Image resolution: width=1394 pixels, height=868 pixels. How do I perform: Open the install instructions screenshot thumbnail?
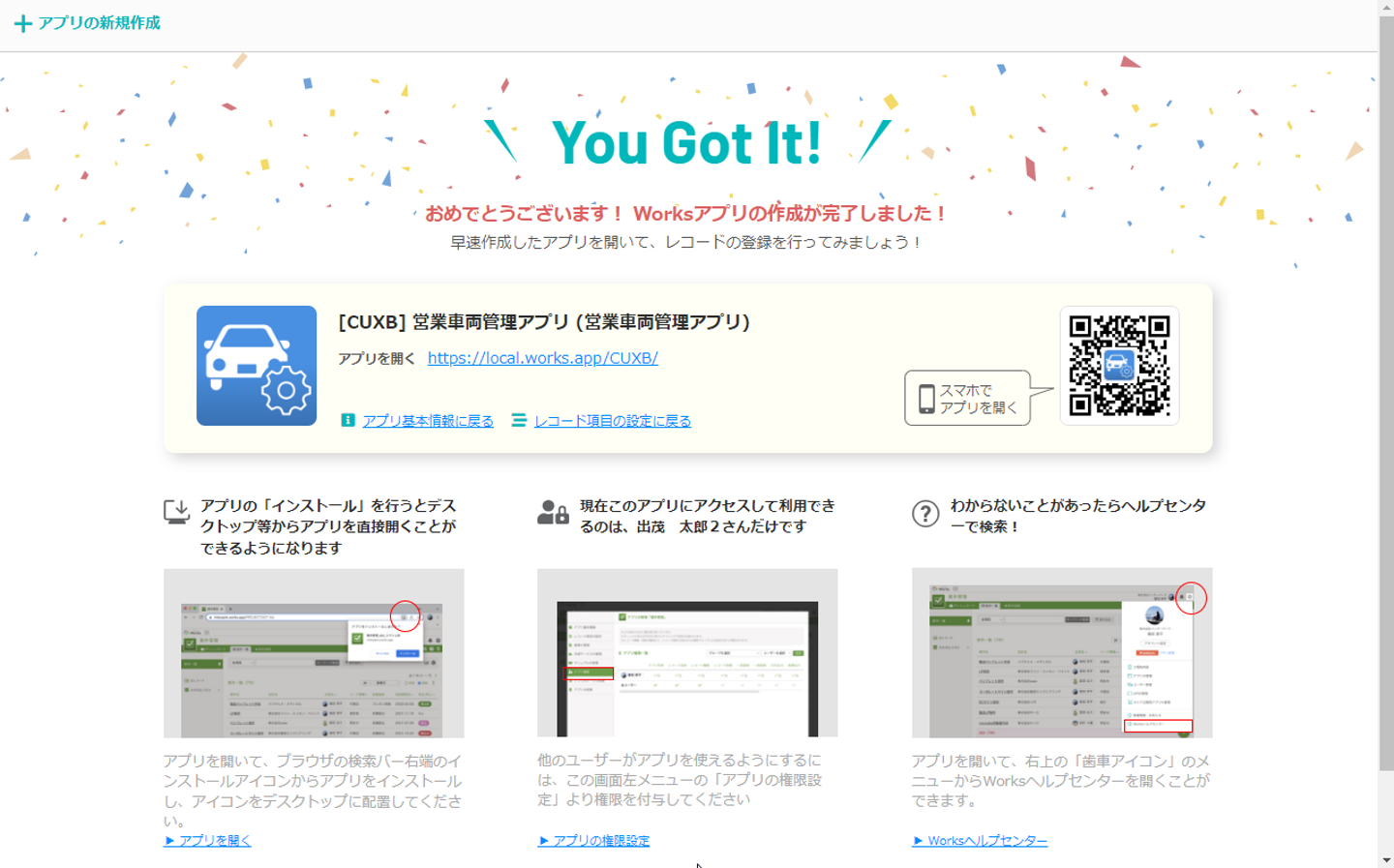pos(314,653)
